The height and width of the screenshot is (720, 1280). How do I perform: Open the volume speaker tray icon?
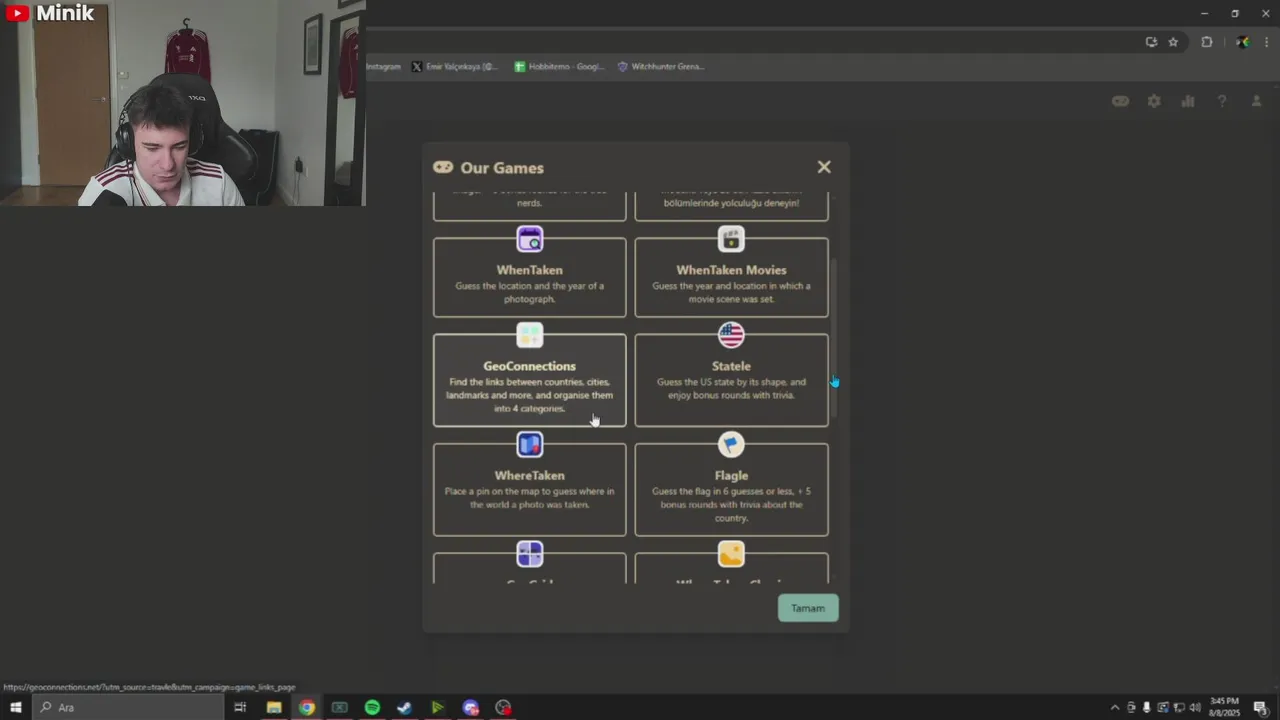pyautogui.click(x=1195, y=708)
